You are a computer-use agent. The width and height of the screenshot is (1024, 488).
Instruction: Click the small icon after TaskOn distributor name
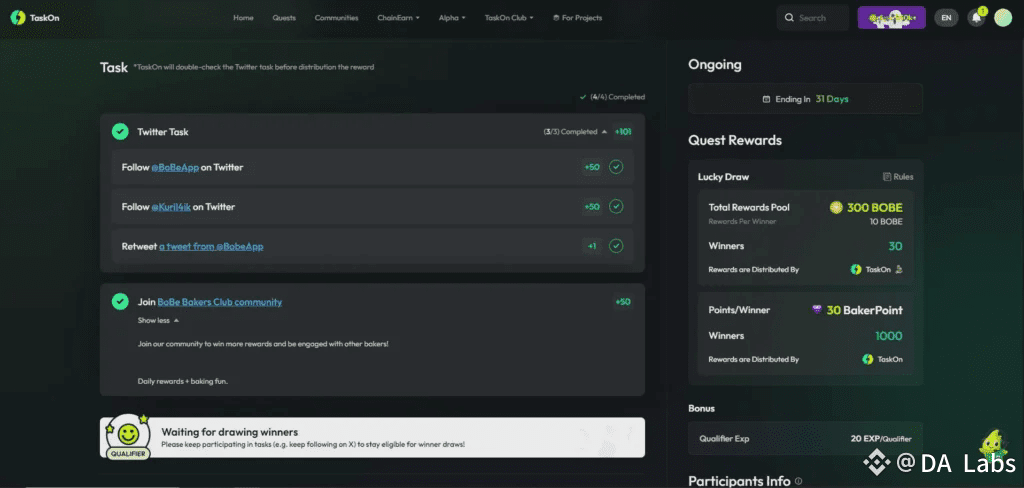[x=899, y=269]
